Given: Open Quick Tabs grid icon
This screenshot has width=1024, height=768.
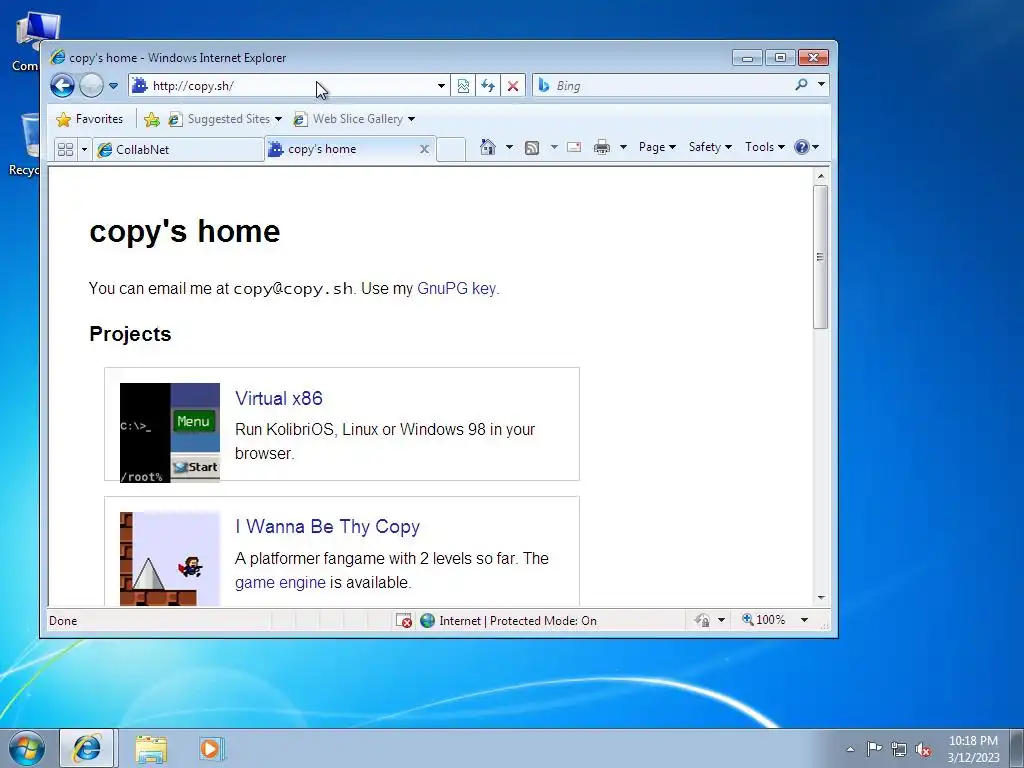Looking at the screenshot, I should [x=65, y=150].
